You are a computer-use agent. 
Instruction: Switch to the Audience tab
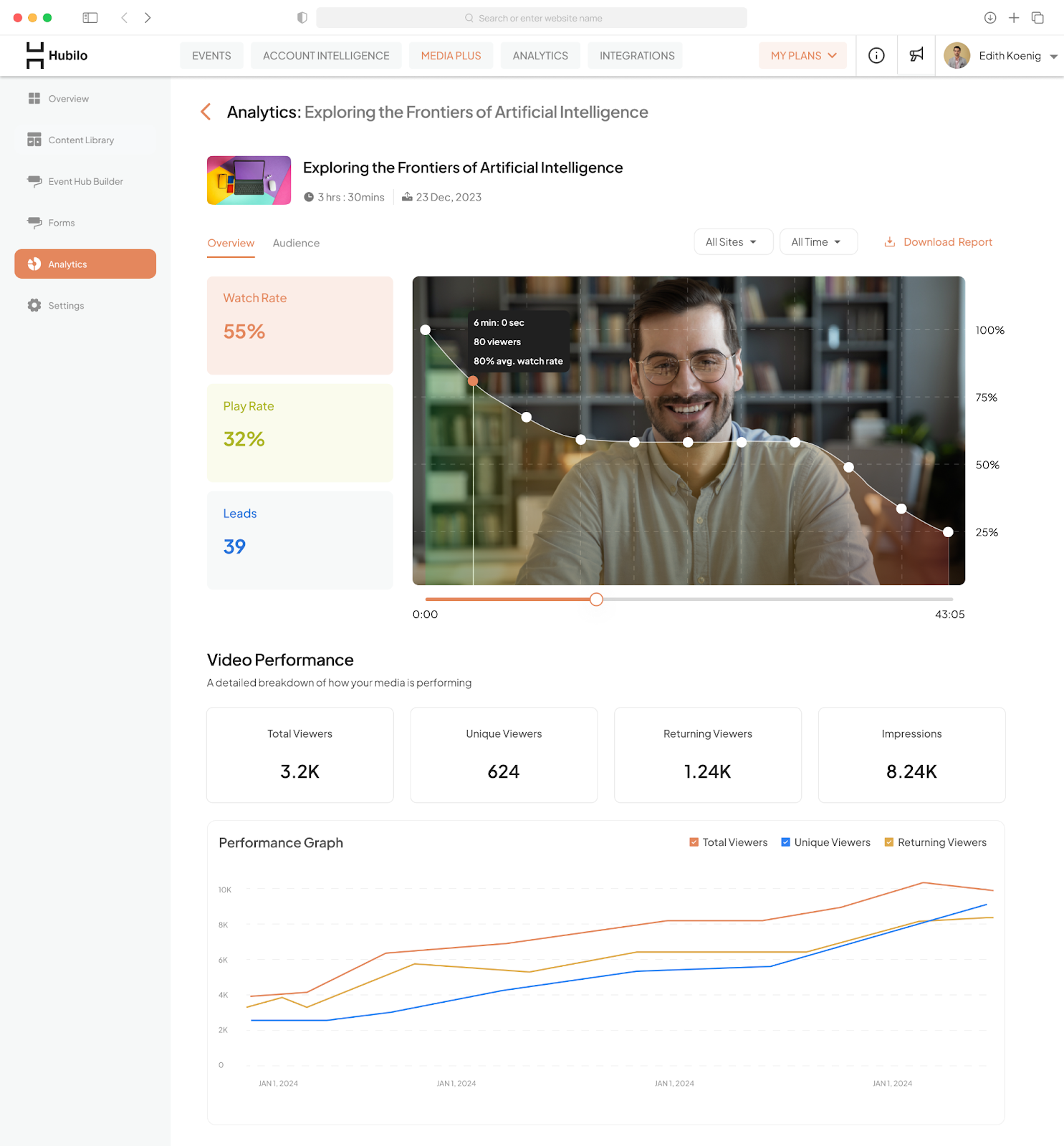click(296, 243)
